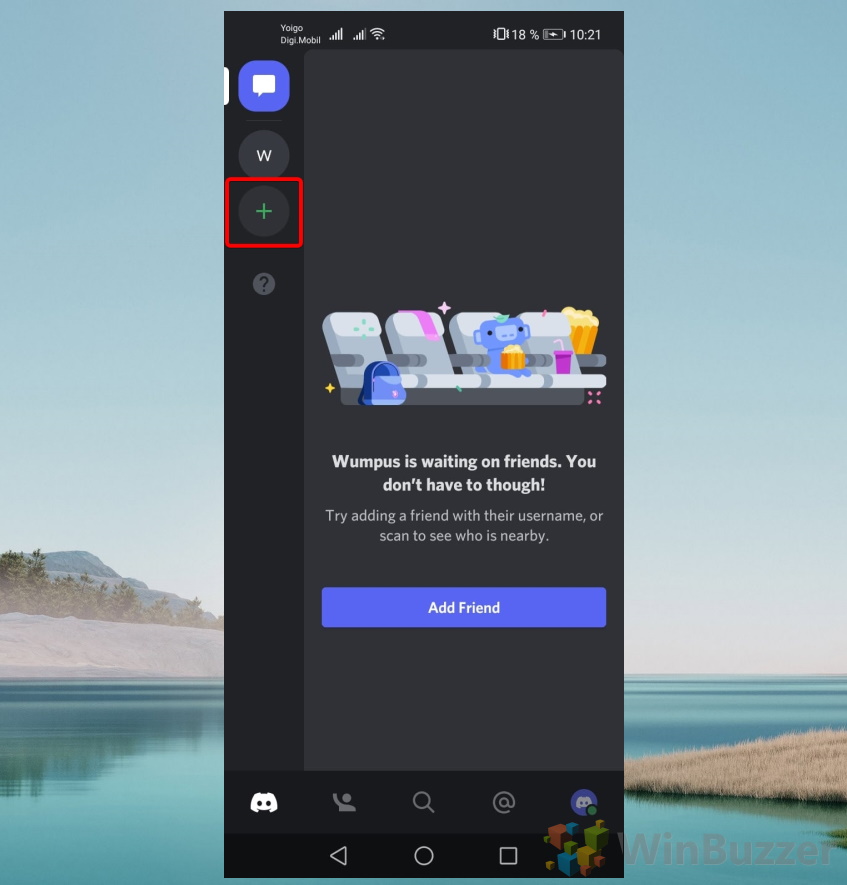Image resolution: width=847 pixels, height=885 pixels.
Task: Tap the 10:21 clock in status bar
Action: (x=585, y=35)
